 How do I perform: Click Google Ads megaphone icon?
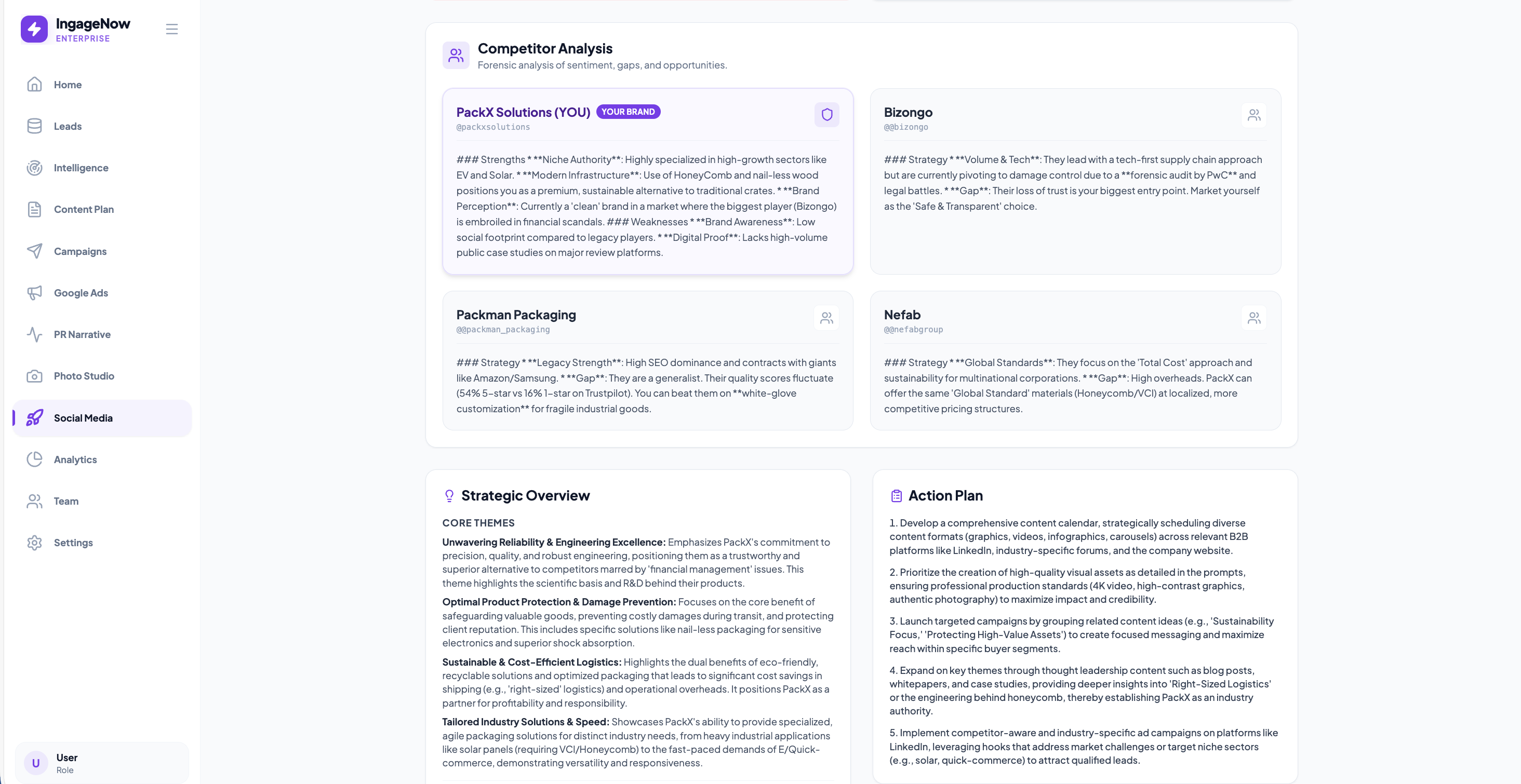[35, 293]
